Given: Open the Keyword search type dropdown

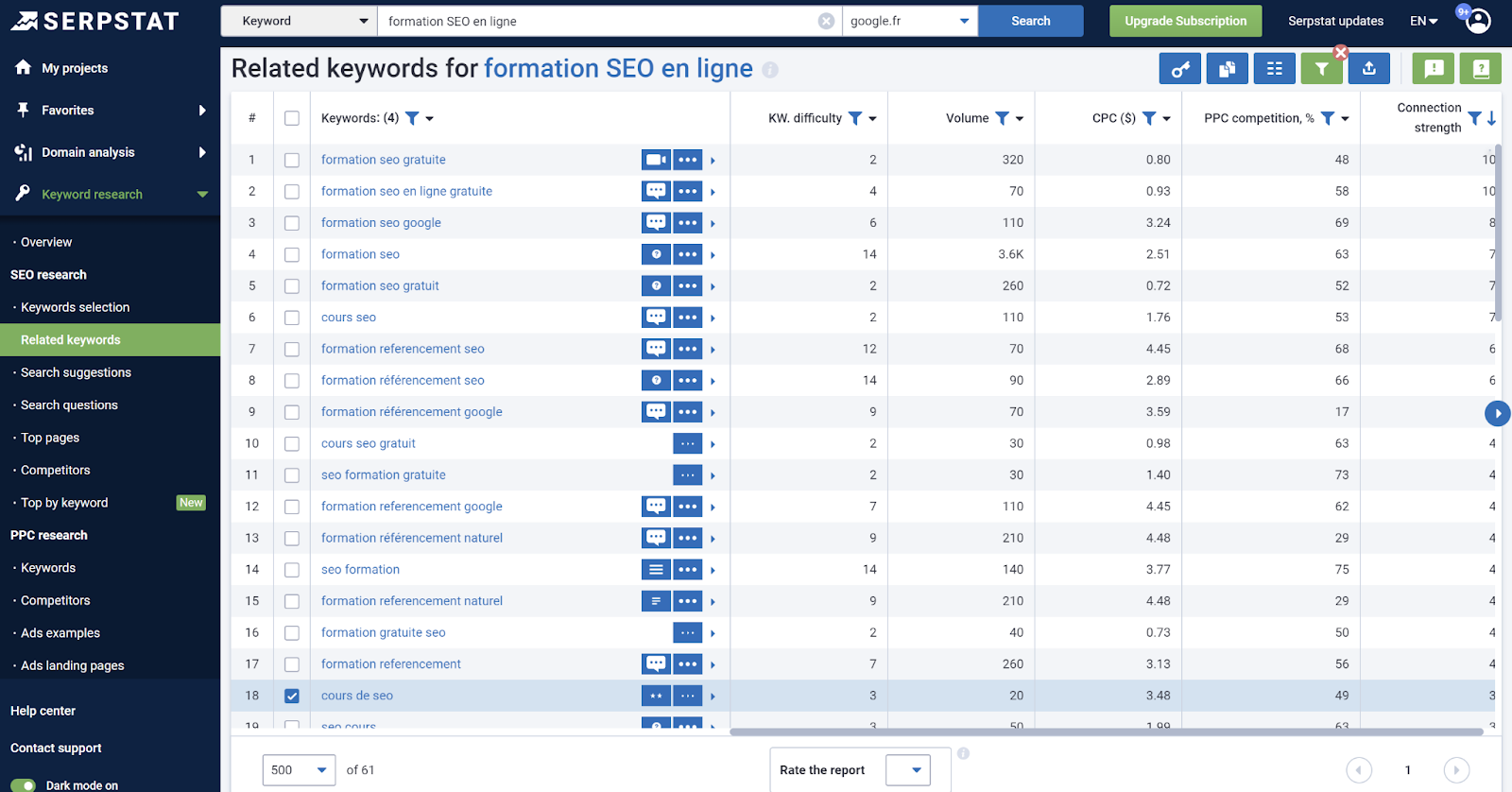Looking at the screenshot, I should [x=299, y=21].
